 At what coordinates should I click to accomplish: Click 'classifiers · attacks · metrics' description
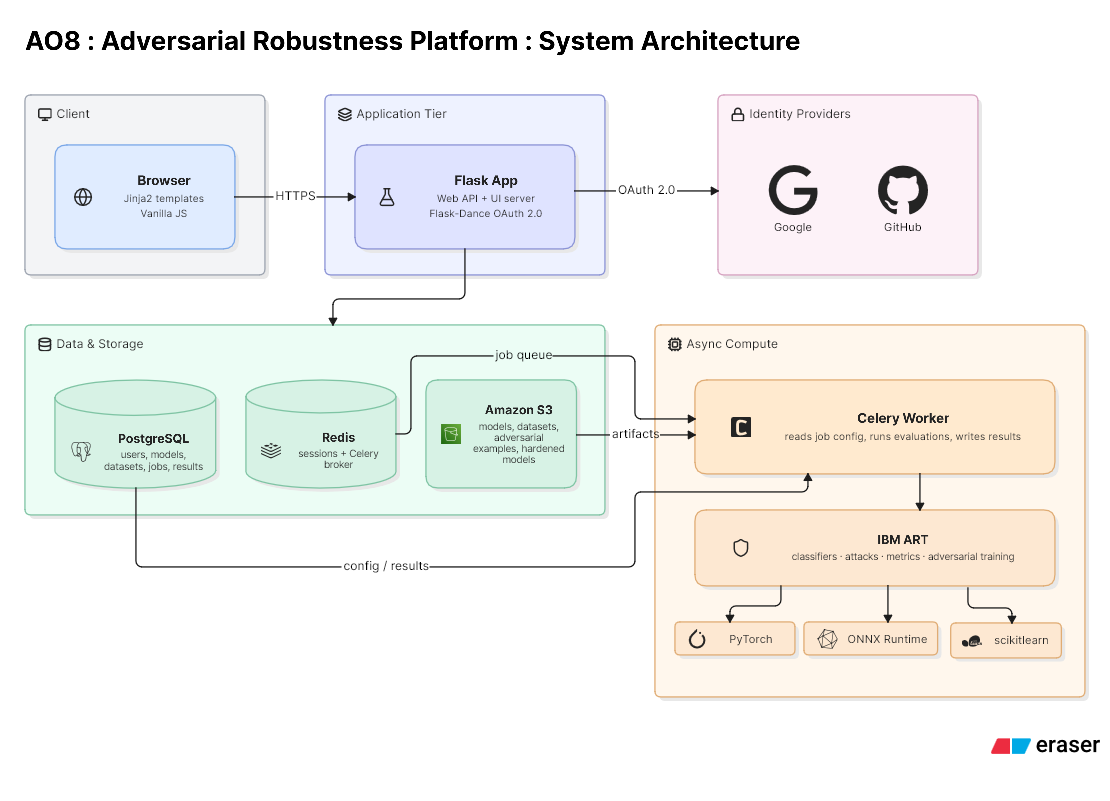pyautogui.click(x=903, y=557)
